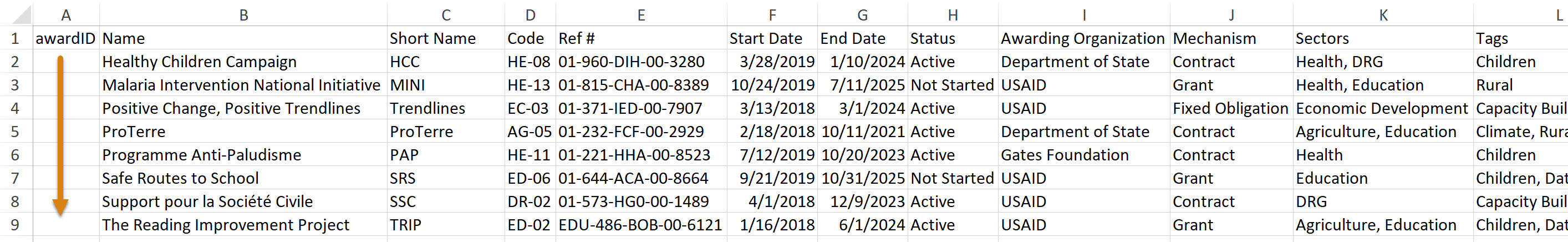Image resolution: width=1568 pixels, height=242 pixels.
Task: Select 'Gates Foundation' awarding organization cell
Action: [x=1065, y=155]
